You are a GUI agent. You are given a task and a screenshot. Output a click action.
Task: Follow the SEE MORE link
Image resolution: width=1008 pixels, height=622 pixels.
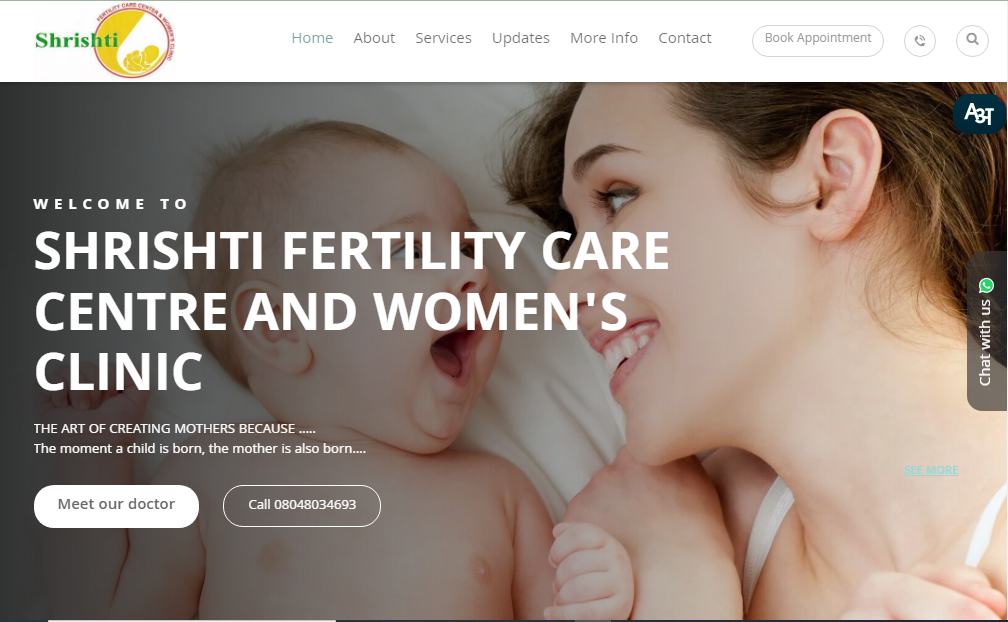tap(931, 470)
